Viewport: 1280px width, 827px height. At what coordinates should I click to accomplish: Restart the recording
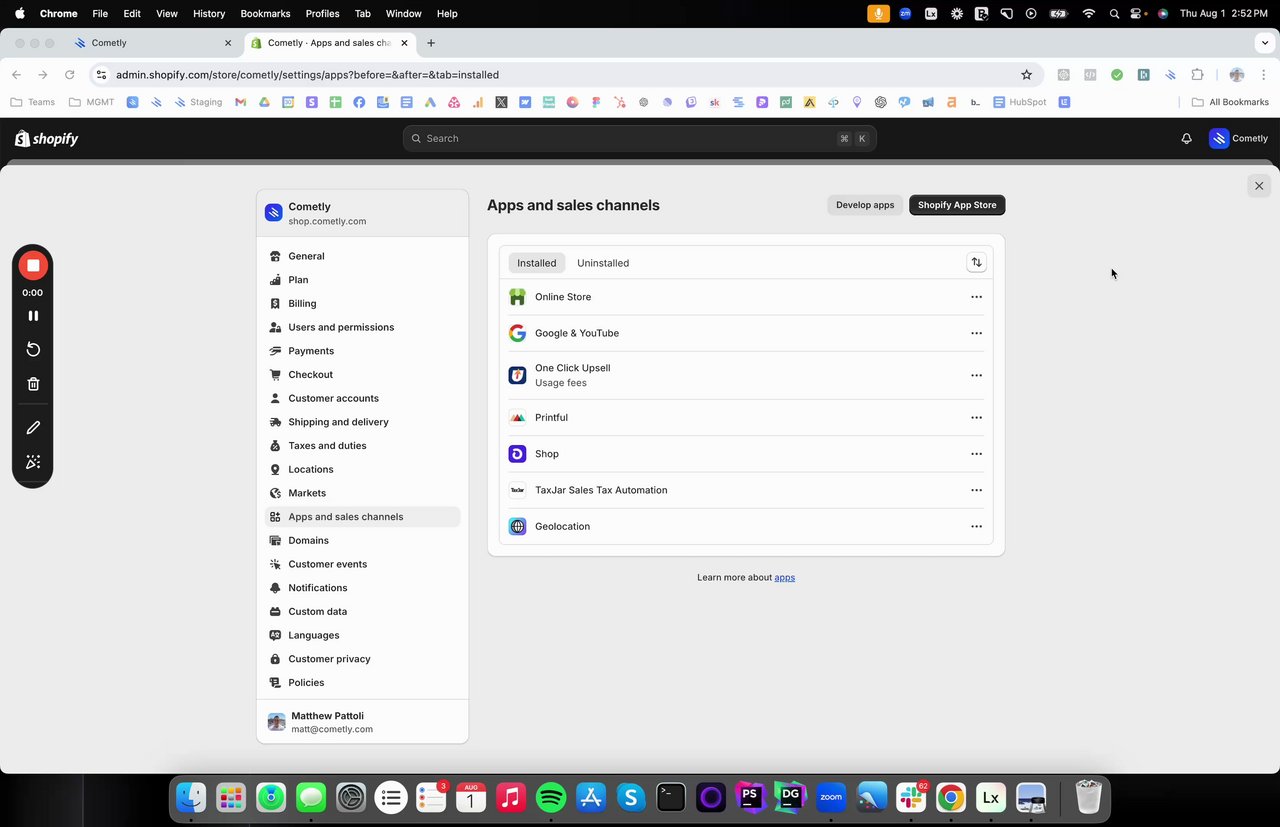[x=33, y=349]
